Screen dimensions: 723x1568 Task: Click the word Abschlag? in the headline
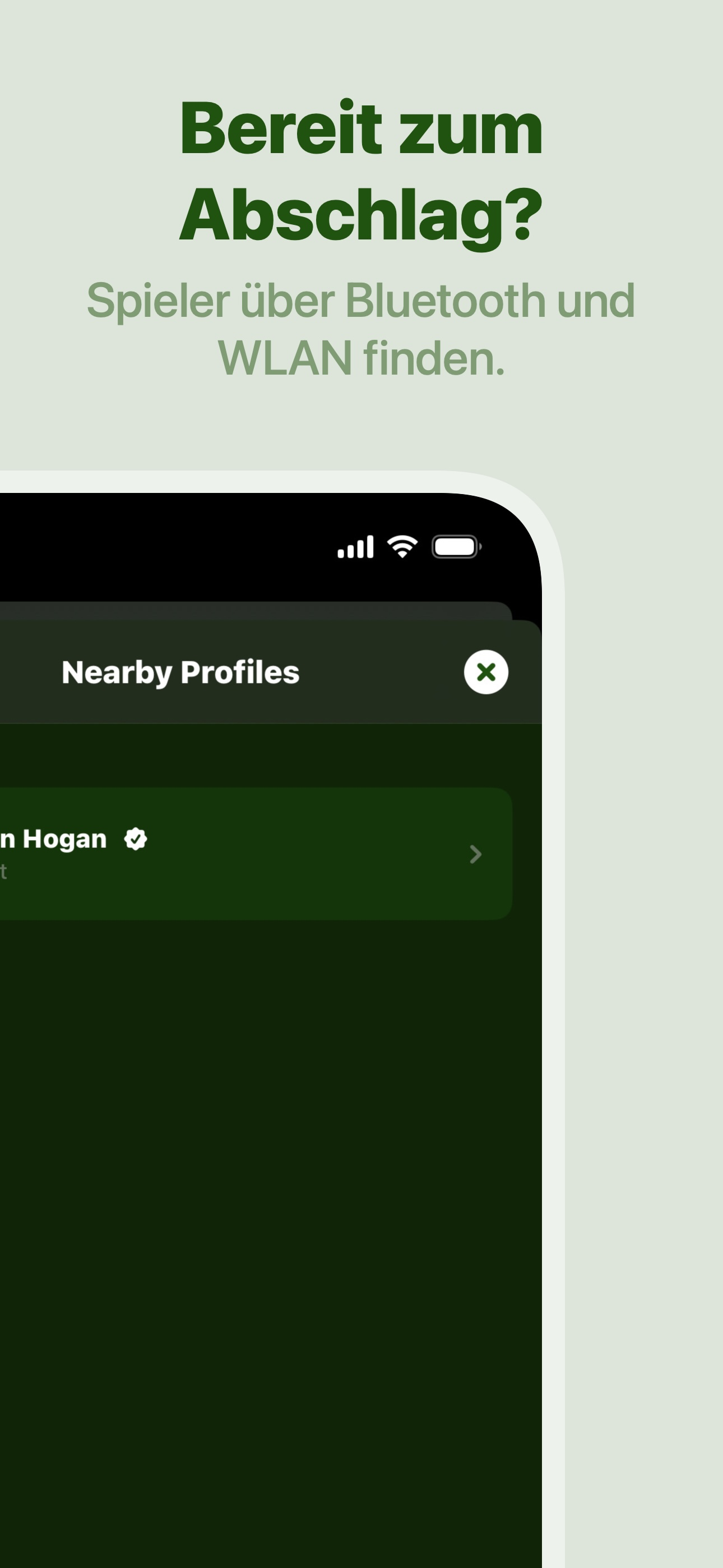pos(361,216)
